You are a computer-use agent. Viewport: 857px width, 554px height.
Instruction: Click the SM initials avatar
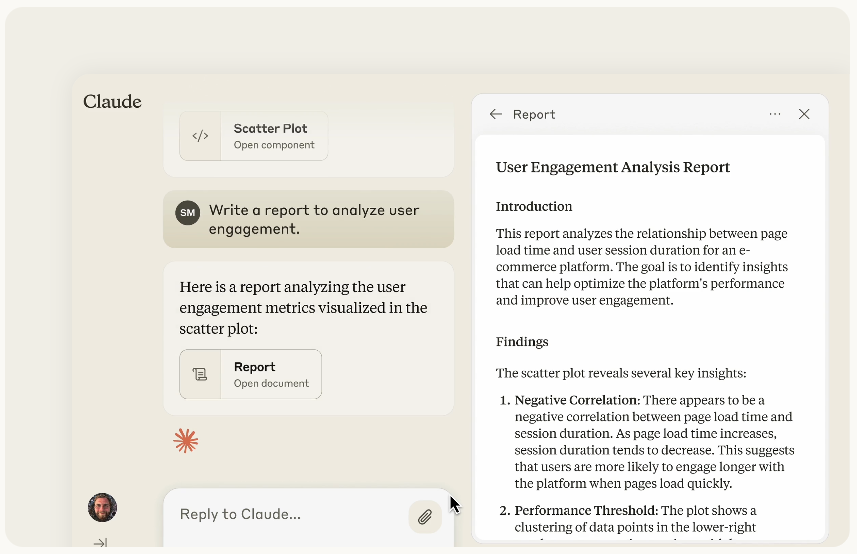pos(187,212)
